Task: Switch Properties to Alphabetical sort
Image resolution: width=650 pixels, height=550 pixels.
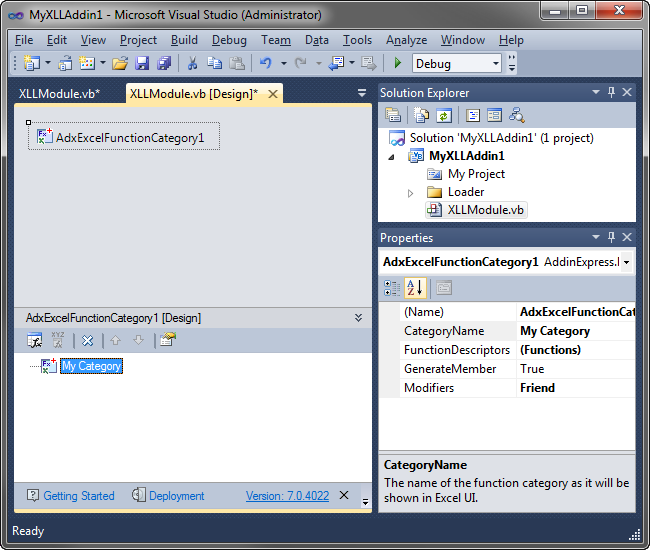Action: click(415, 288)
